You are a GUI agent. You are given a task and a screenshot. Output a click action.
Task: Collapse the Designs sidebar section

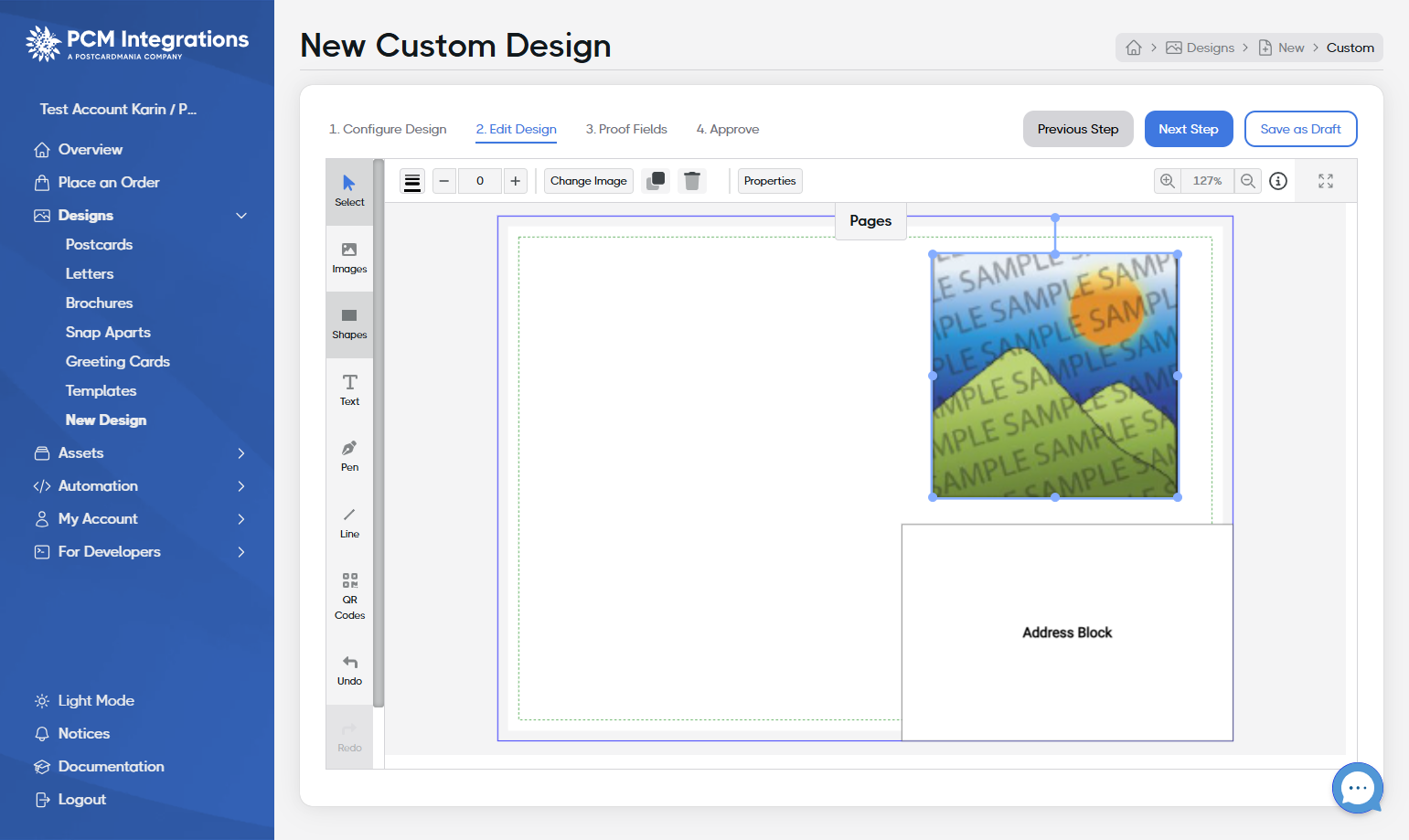coord(241,216)
